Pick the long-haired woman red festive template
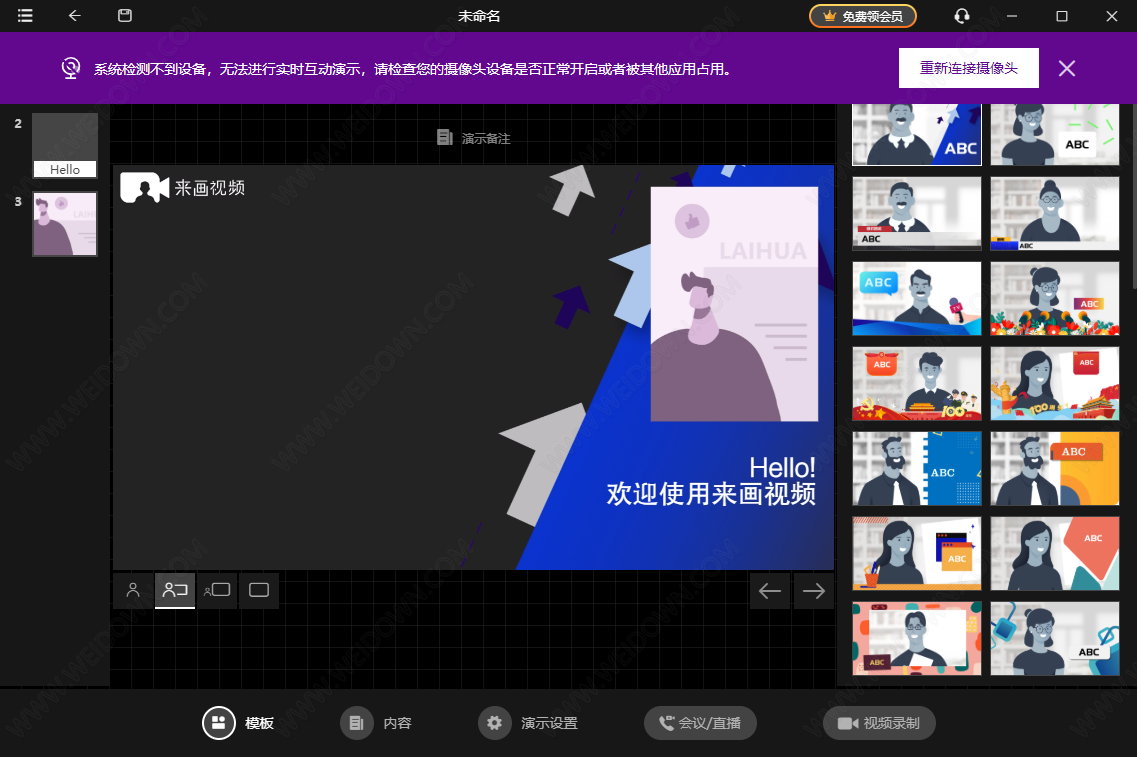Screen dimensions: 1137x757 (x=1054, y=383)
